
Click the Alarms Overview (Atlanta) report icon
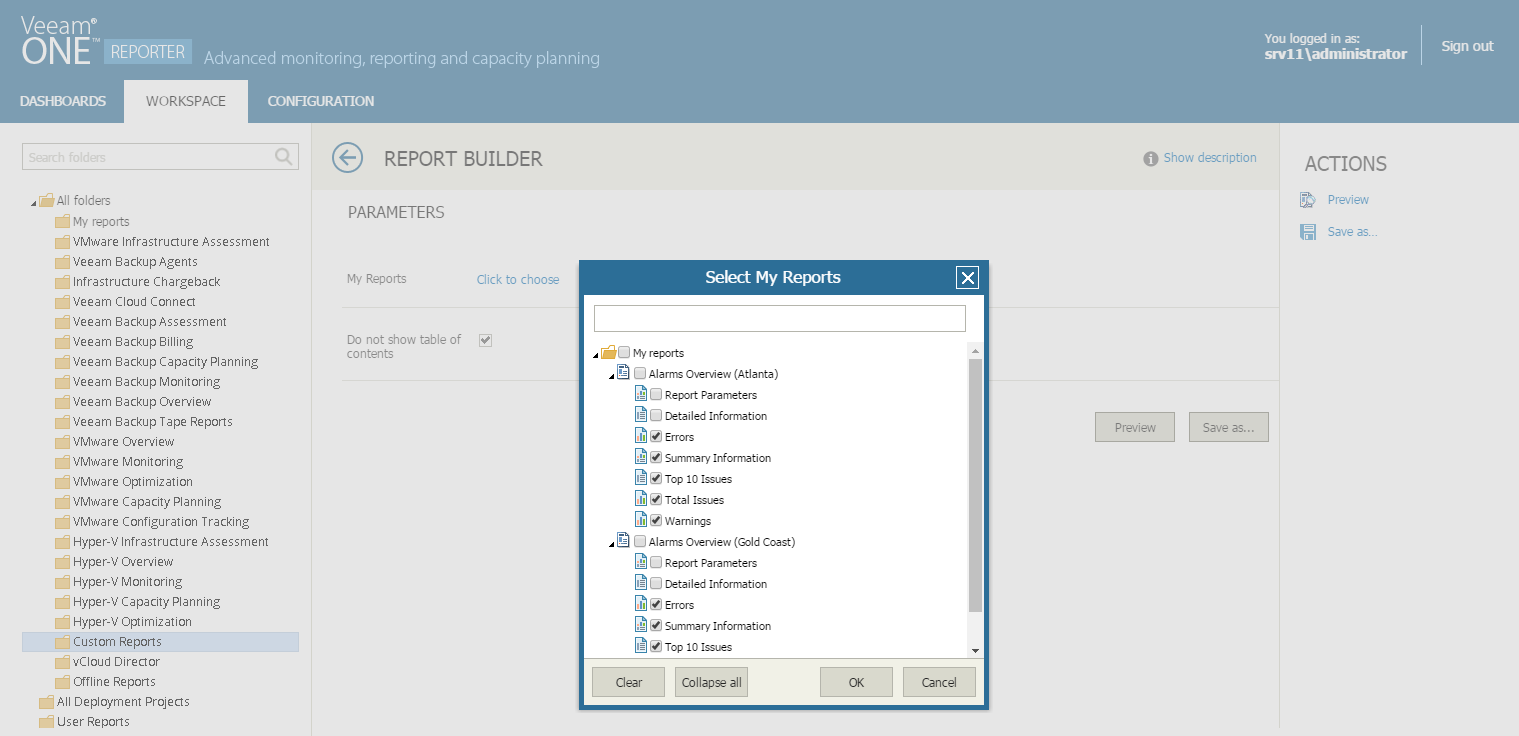[x=624, y=373]
